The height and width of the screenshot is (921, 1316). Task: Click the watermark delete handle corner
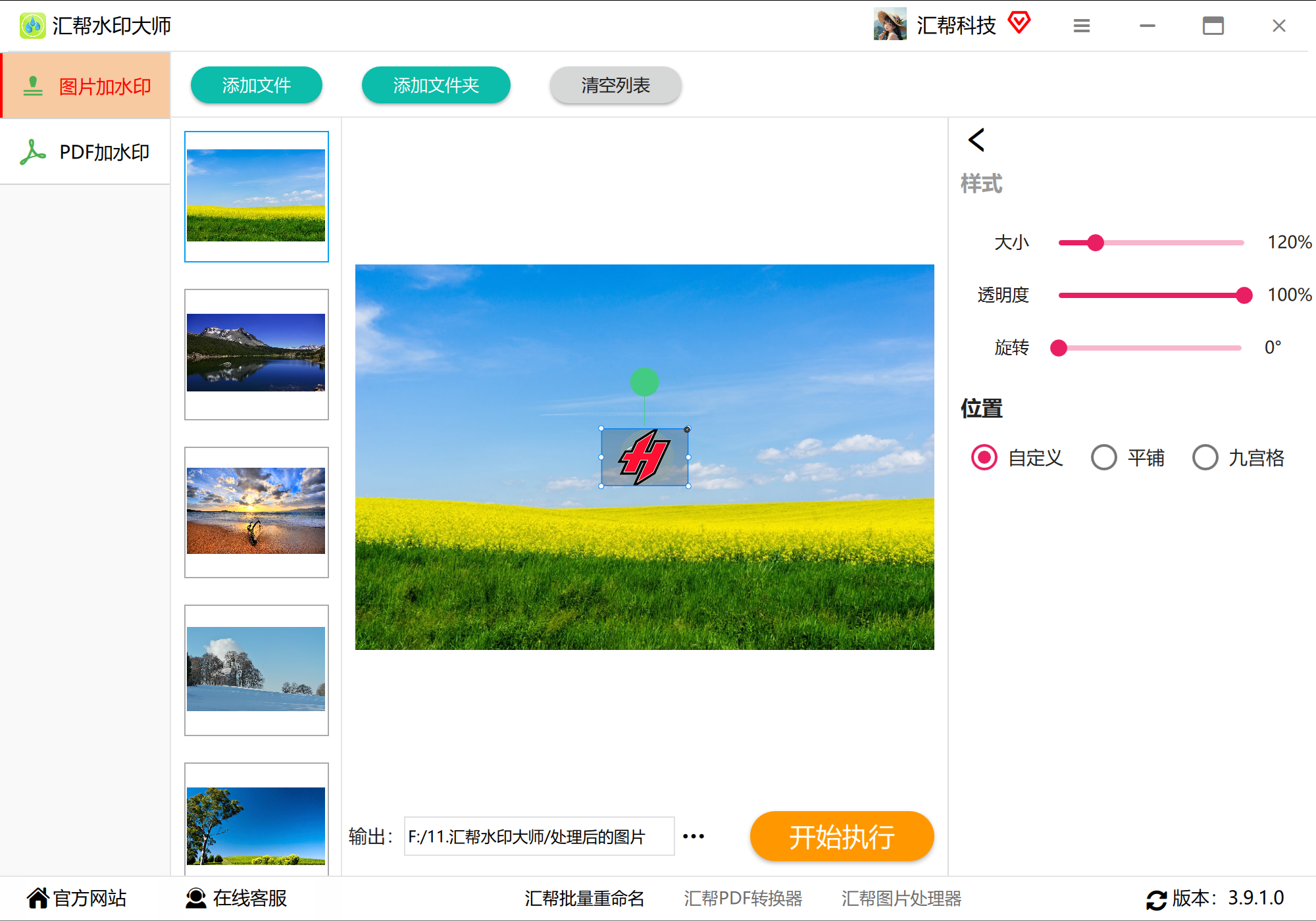click(x=687, y=430)
